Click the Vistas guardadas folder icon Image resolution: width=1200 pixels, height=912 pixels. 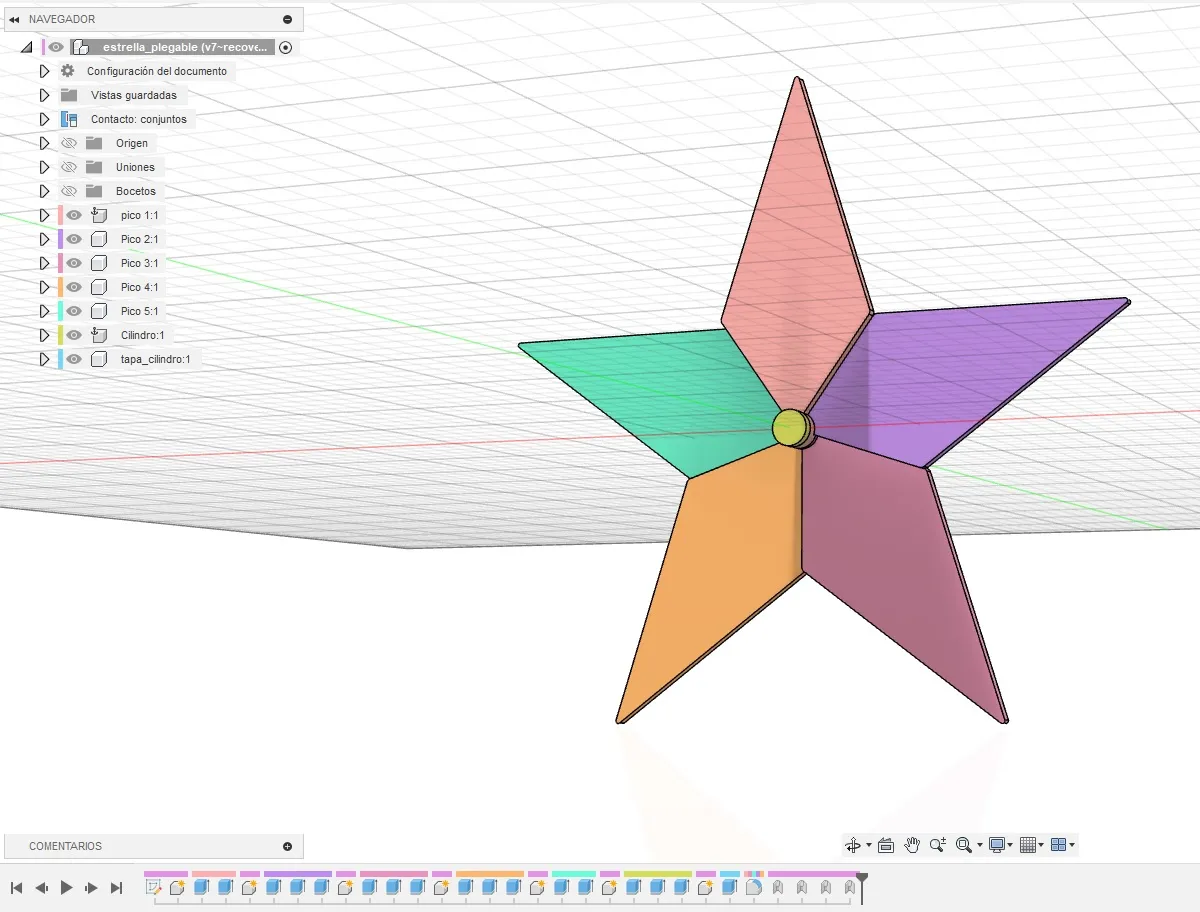(x=69, y=95)
